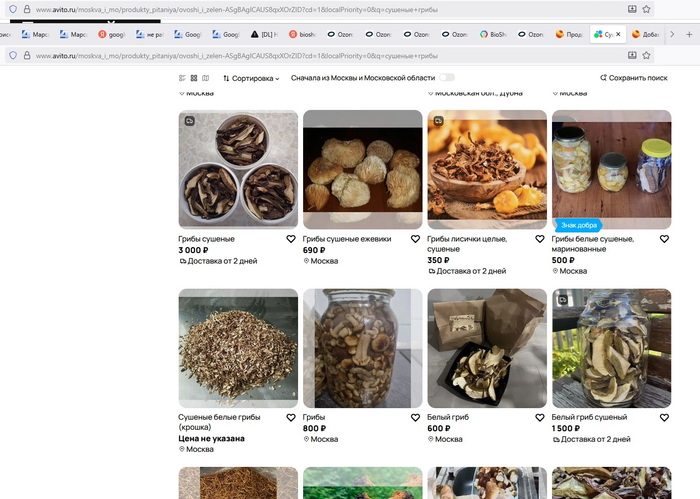Add 'Грибы сушеные ежевики' to favorites
Image resolution: width=700 pixels, height=499 pixels.
point(415,240)
